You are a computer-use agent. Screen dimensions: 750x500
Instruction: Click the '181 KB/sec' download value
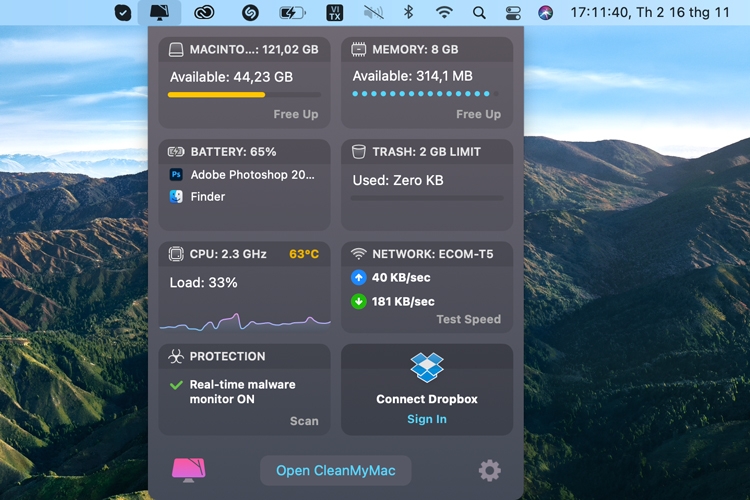(403, 301)
